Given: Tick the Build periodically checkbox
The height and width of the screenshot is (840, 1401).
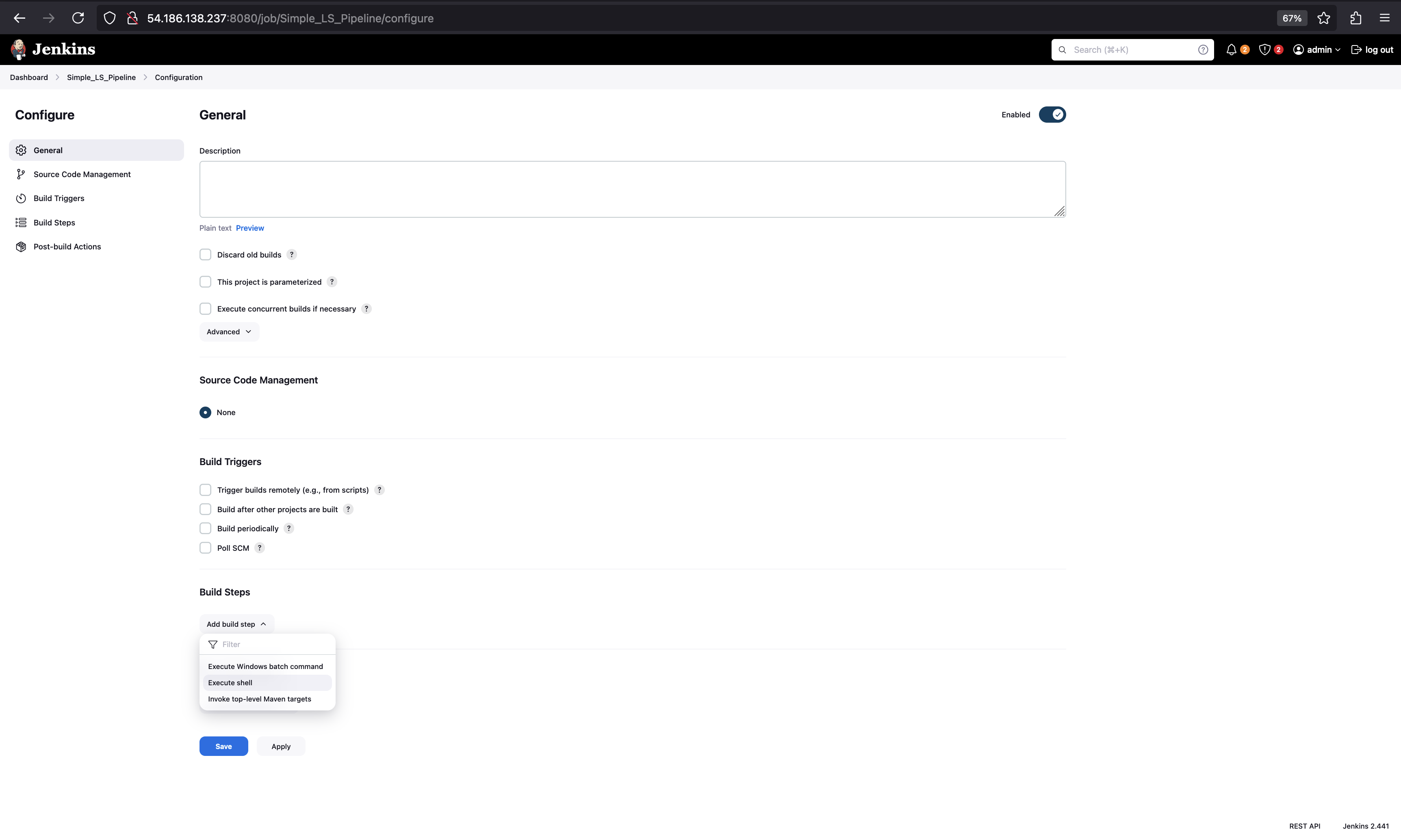Looking at the screenshot, I should pyautogui.click(x=206, y=529).
